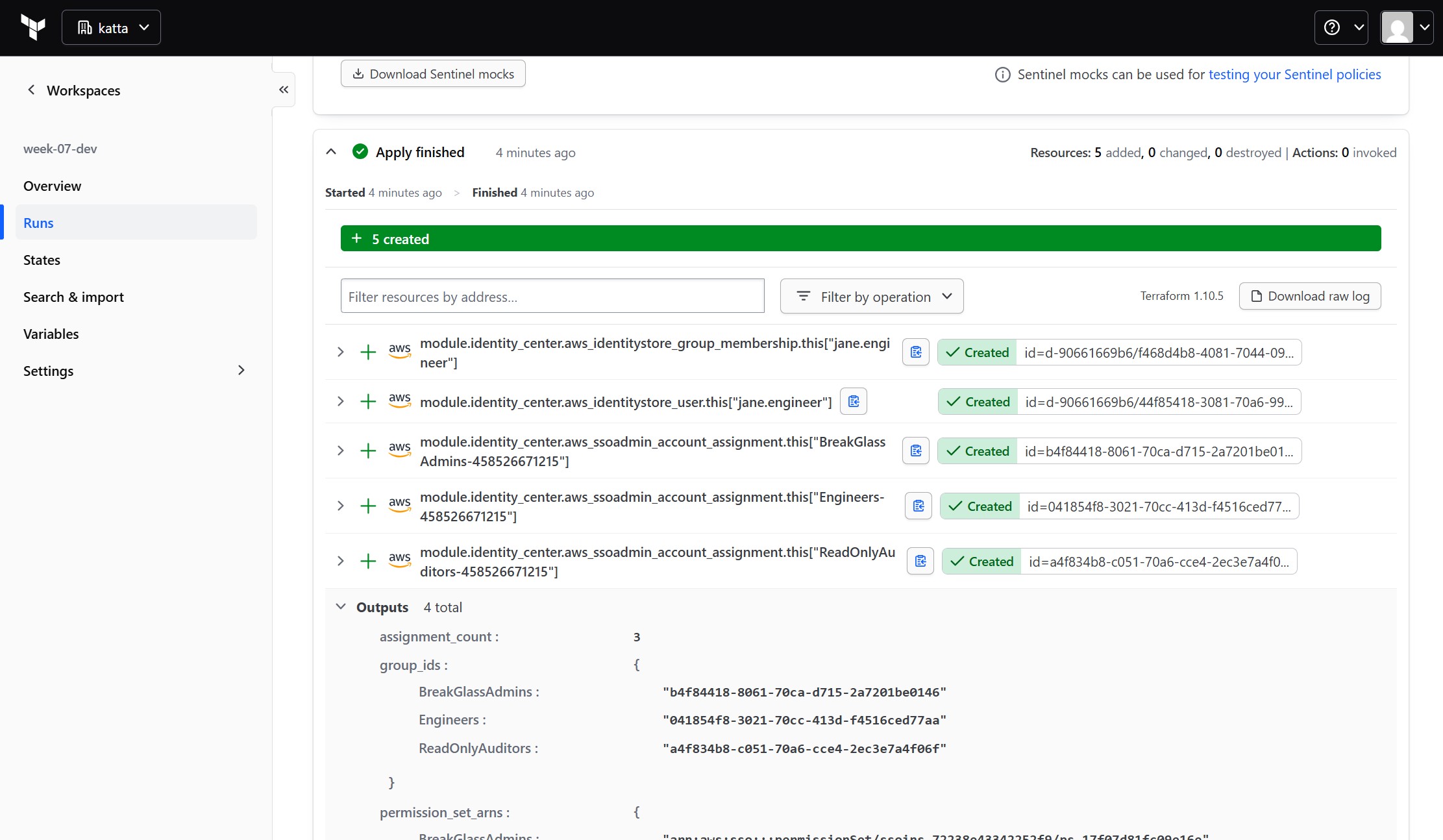Expand the identitystore_user jane.engineer resource row
Viewport: 1443px width, 840px height.
click(x=340, y=402)
